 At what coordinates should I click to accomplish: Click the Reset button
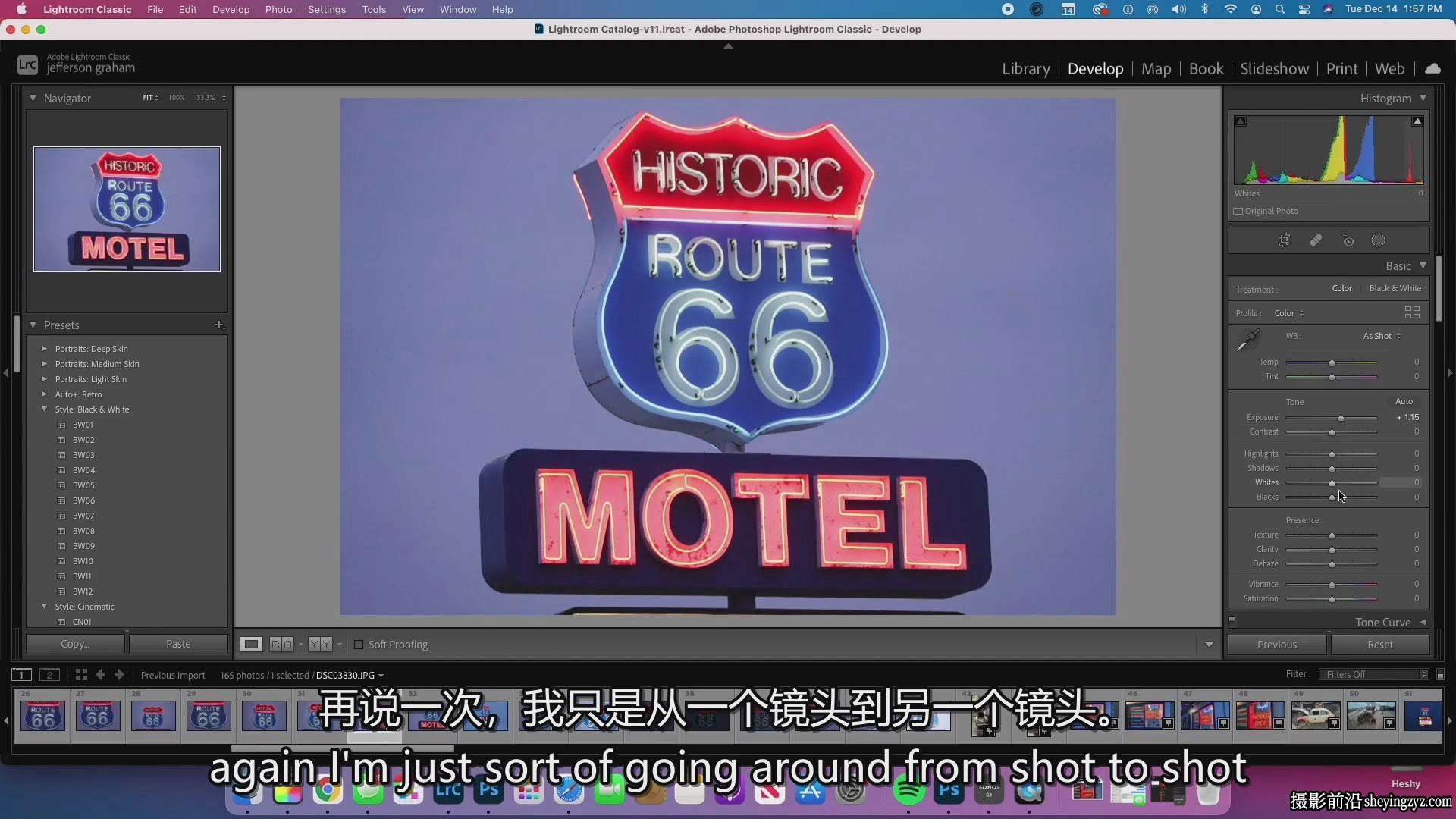(x=1380, y=645)
